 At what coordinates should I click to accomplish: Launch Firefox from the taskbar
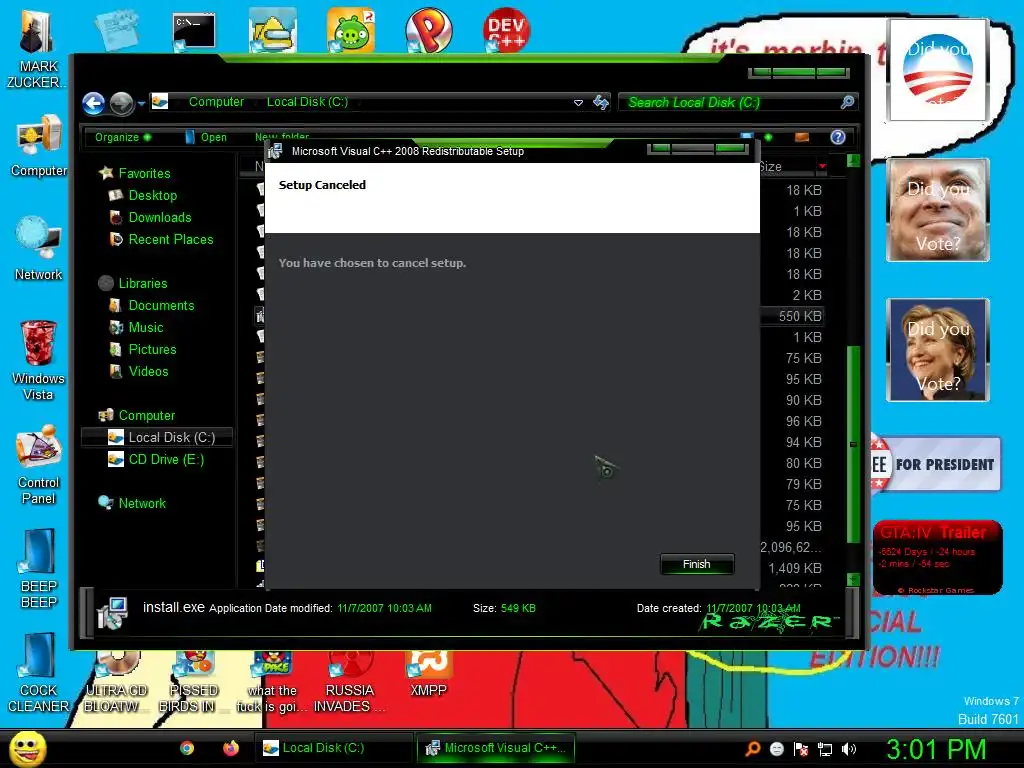[x=231, y=748]
